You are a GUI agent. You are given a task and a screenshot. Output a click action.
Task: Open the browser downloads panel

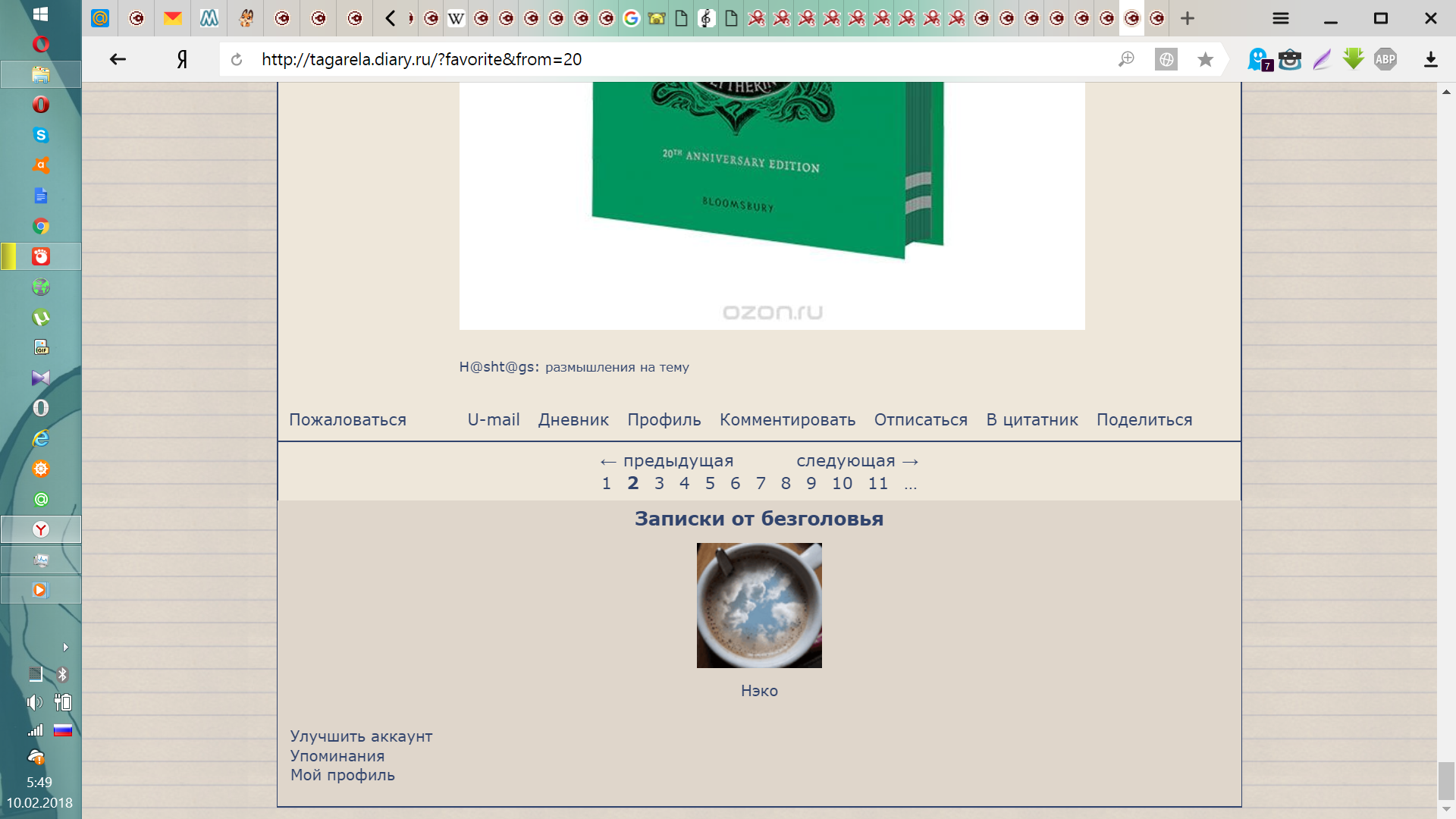pos(1431,59)
